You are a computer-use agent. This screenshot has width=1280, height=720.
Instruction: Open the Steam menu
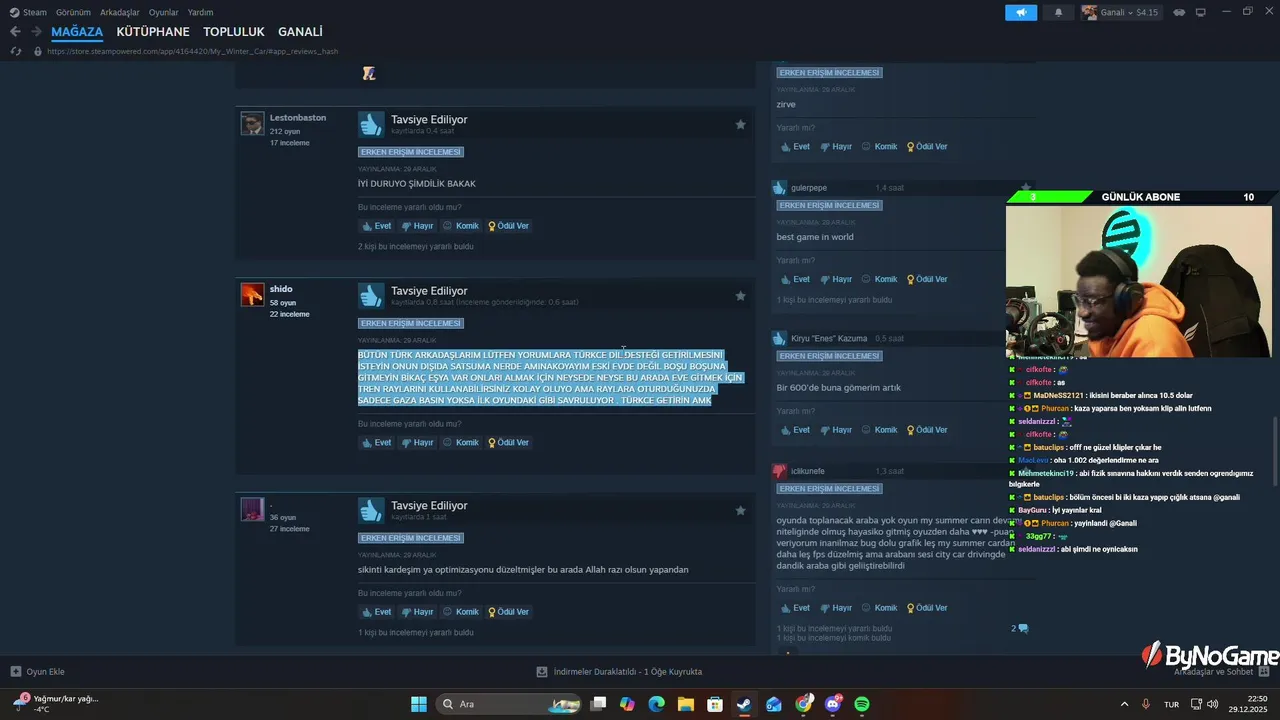pos(28,12)
